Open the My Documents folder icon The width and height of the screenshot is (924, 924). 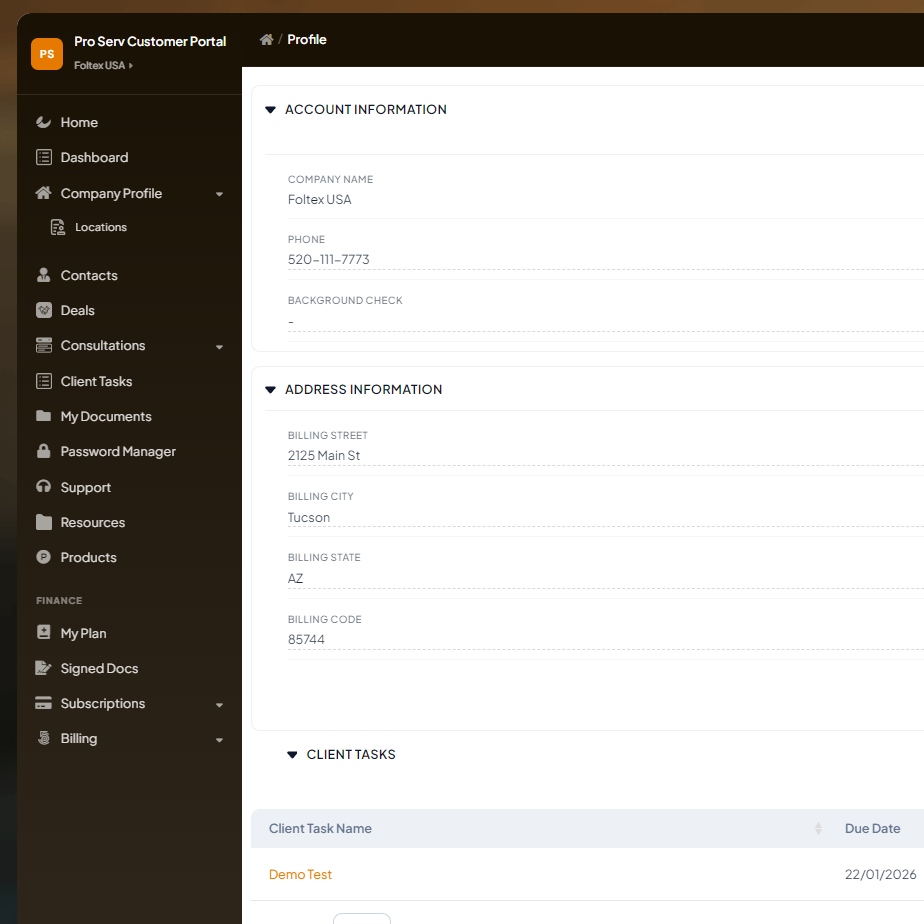coord(44,416)
